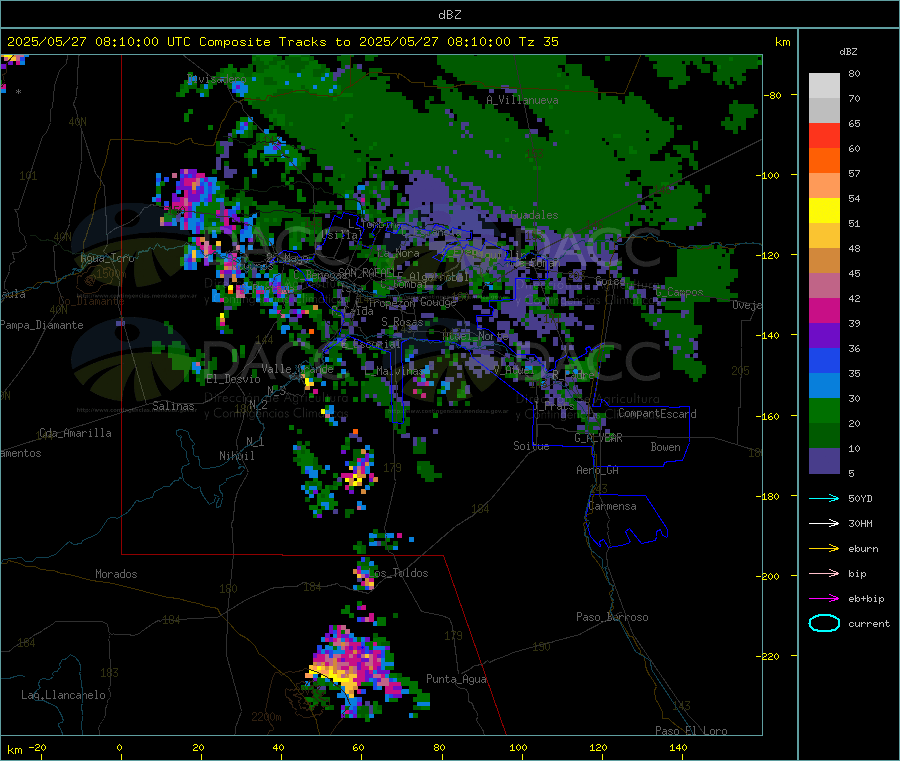
Task: Pick the light gray top swatch in legend
Action: tap(824, 86)
